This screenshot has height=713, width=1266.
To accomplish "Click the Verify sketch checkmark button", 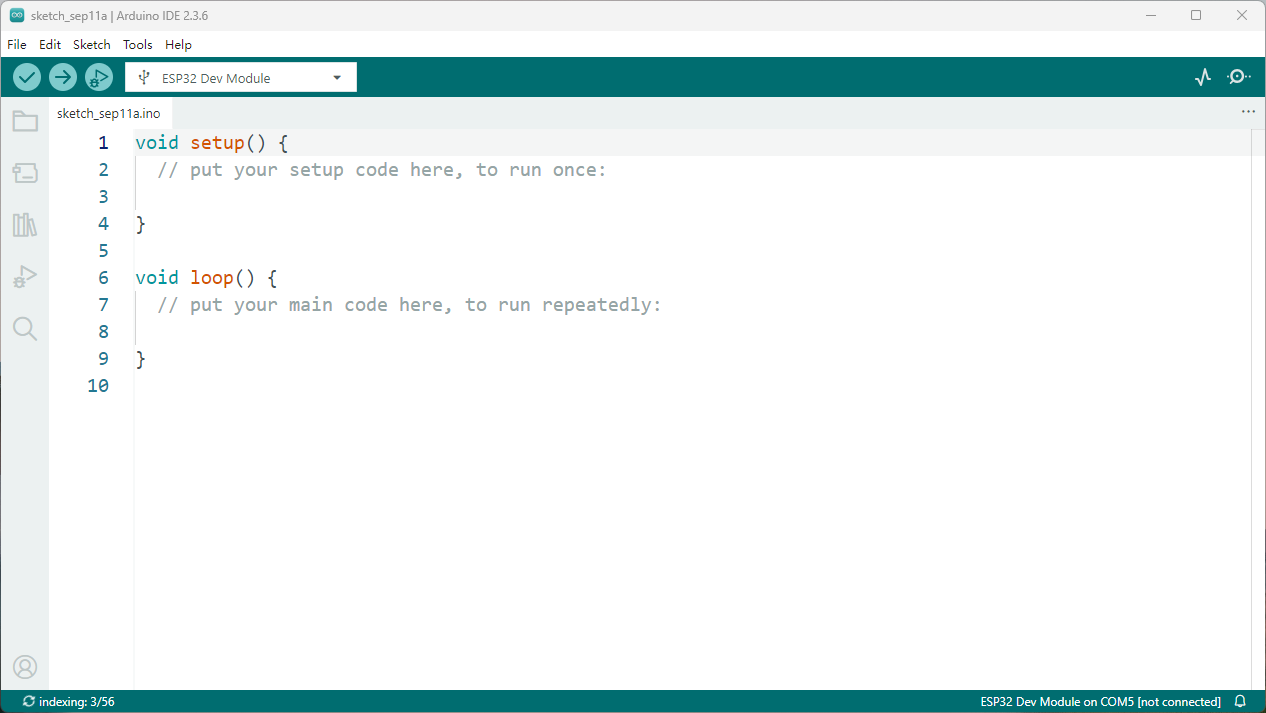I will (x=27, y=77).
